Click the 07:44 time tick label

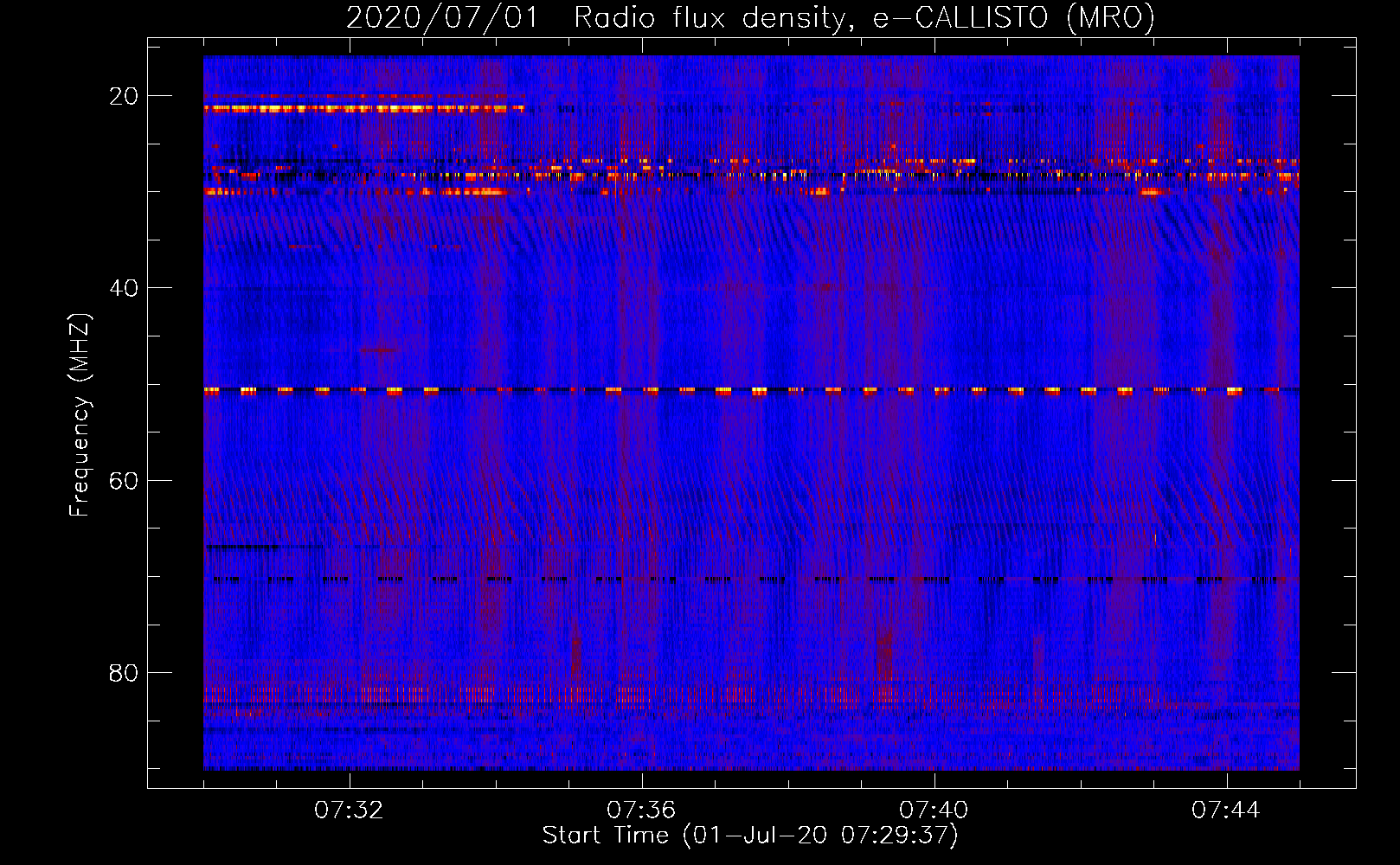pyautogui.click(x=1226, y=811)
